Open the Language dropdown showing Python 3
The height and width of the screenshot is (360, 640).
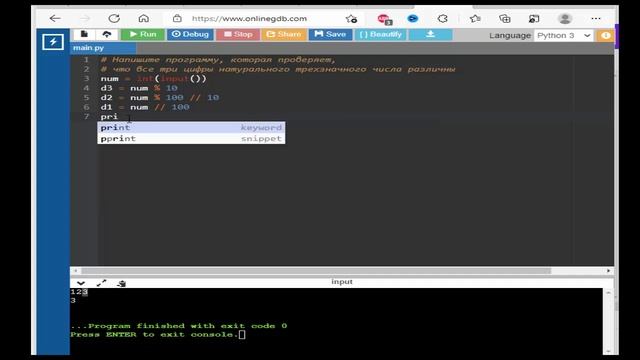coord(564,36)
